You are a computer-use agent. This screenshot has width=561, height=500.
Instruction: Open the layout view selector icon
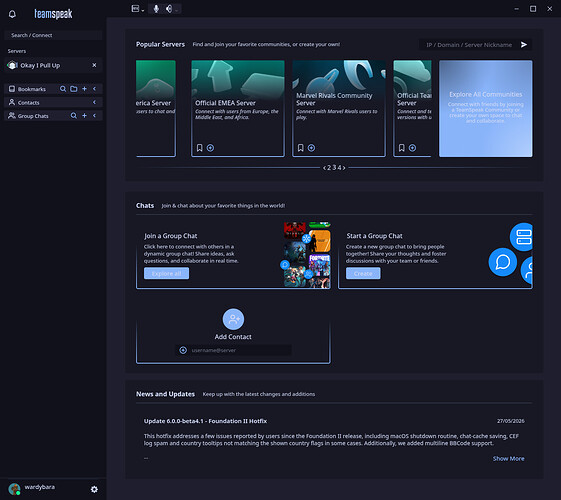[135, 9]
